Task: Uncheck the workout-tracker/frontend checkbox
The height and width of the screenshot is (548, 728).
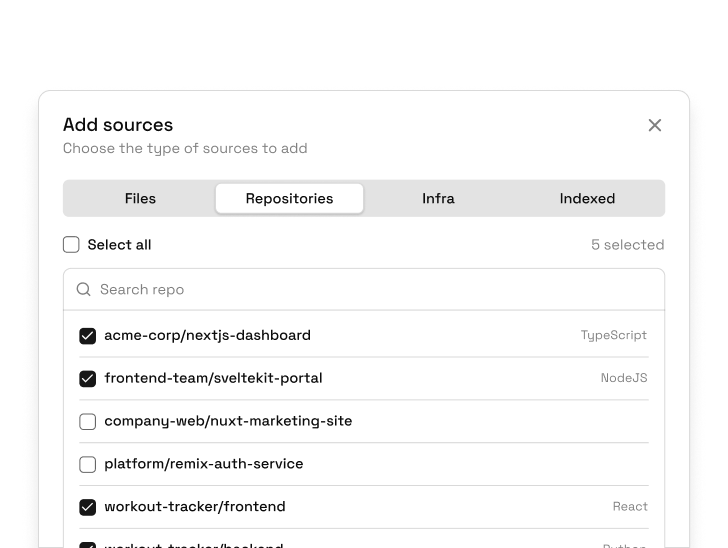Action: (88, 507)
